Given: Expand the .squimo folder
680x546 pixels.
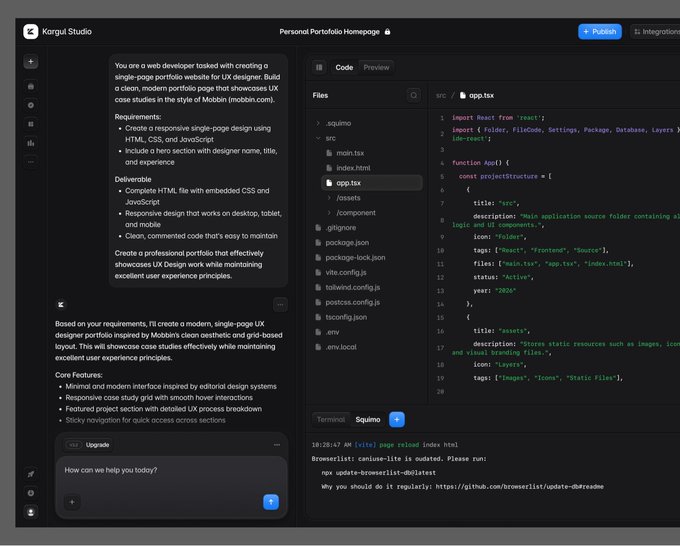Looking at the screenshot, I should point(333,123).
